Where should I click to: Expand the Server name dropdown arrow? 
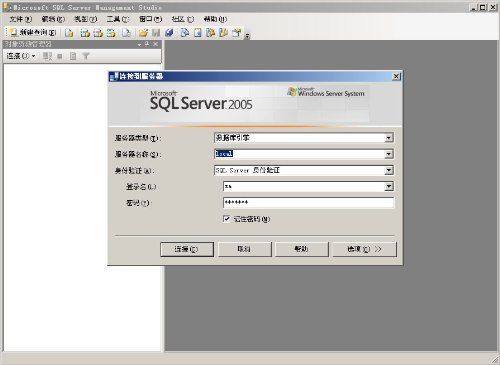(x=389, y=154)
